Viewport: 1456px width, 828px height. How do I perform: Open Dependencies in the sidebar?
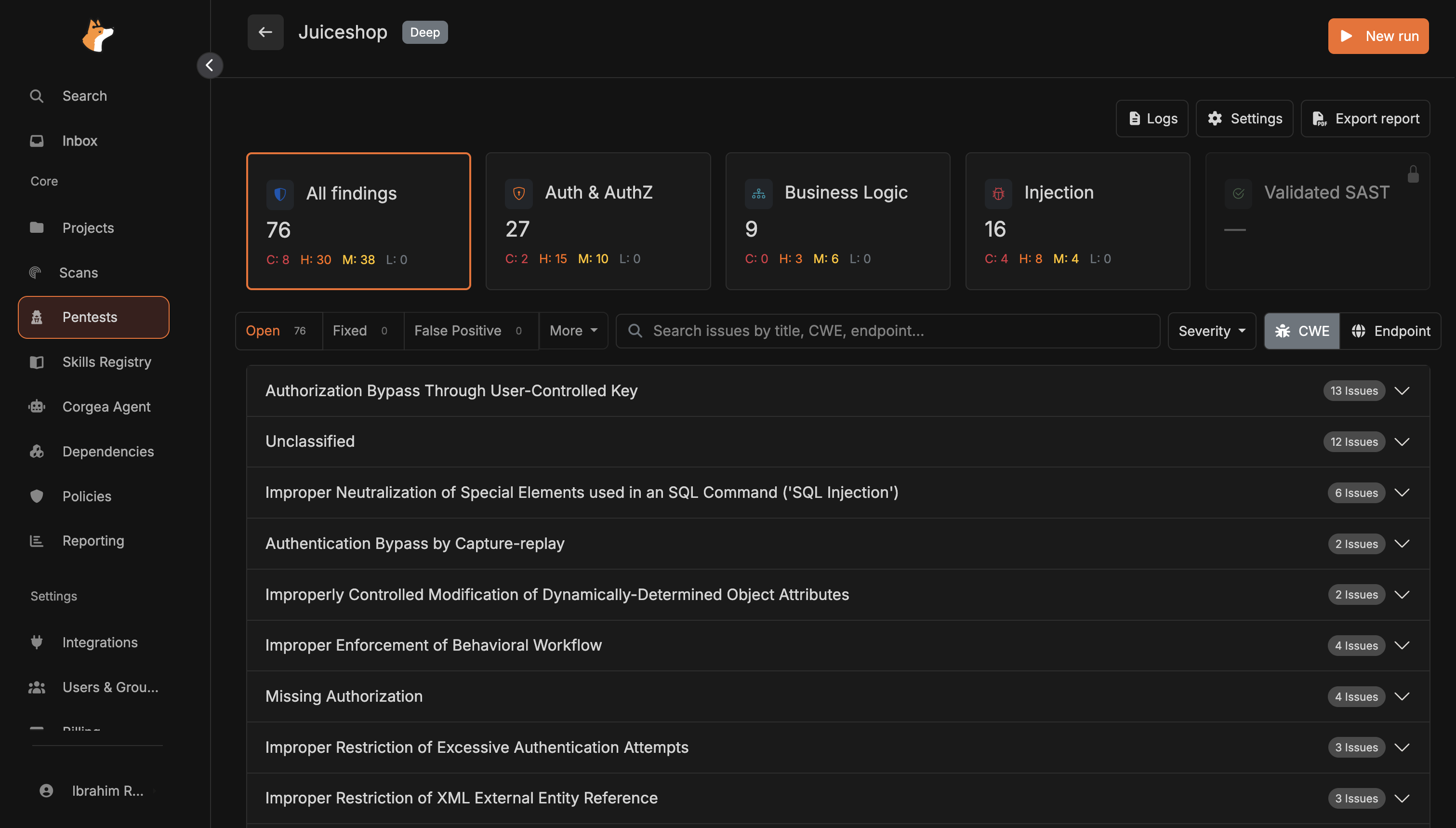pos(94,452)
